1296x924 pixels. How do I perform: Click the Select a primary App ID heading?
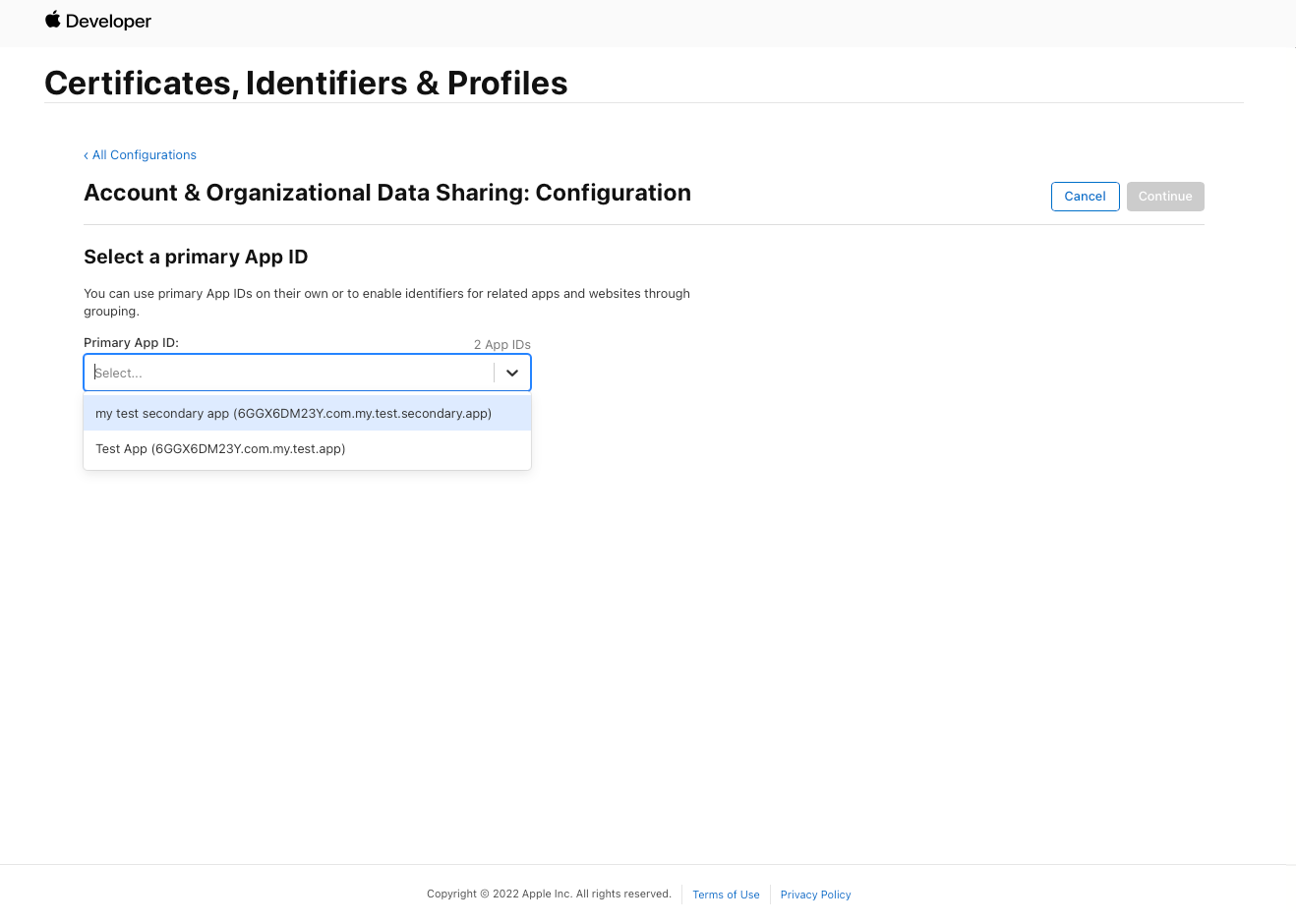click(196, 257)
